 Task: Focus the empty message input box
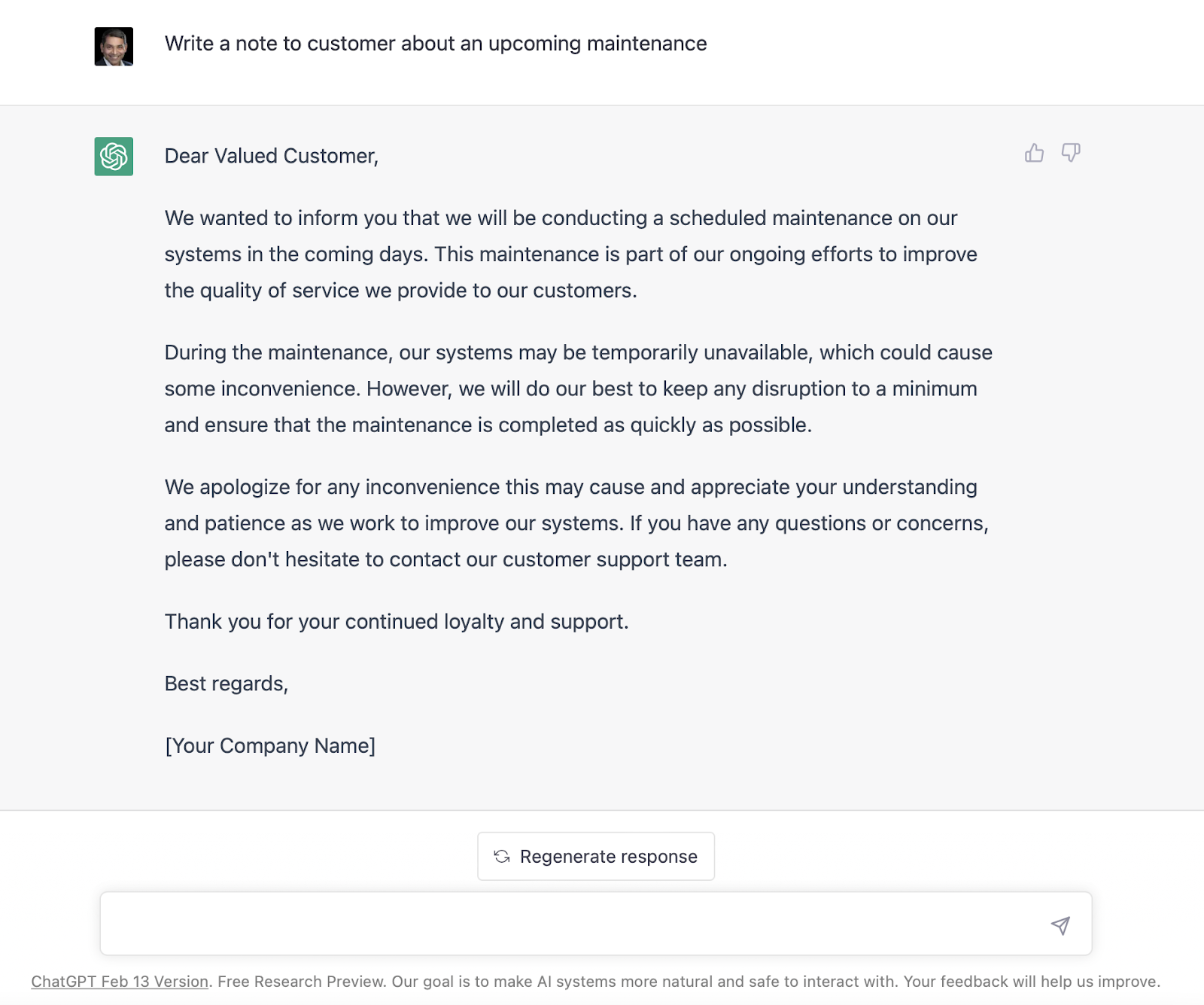point(572,924)
